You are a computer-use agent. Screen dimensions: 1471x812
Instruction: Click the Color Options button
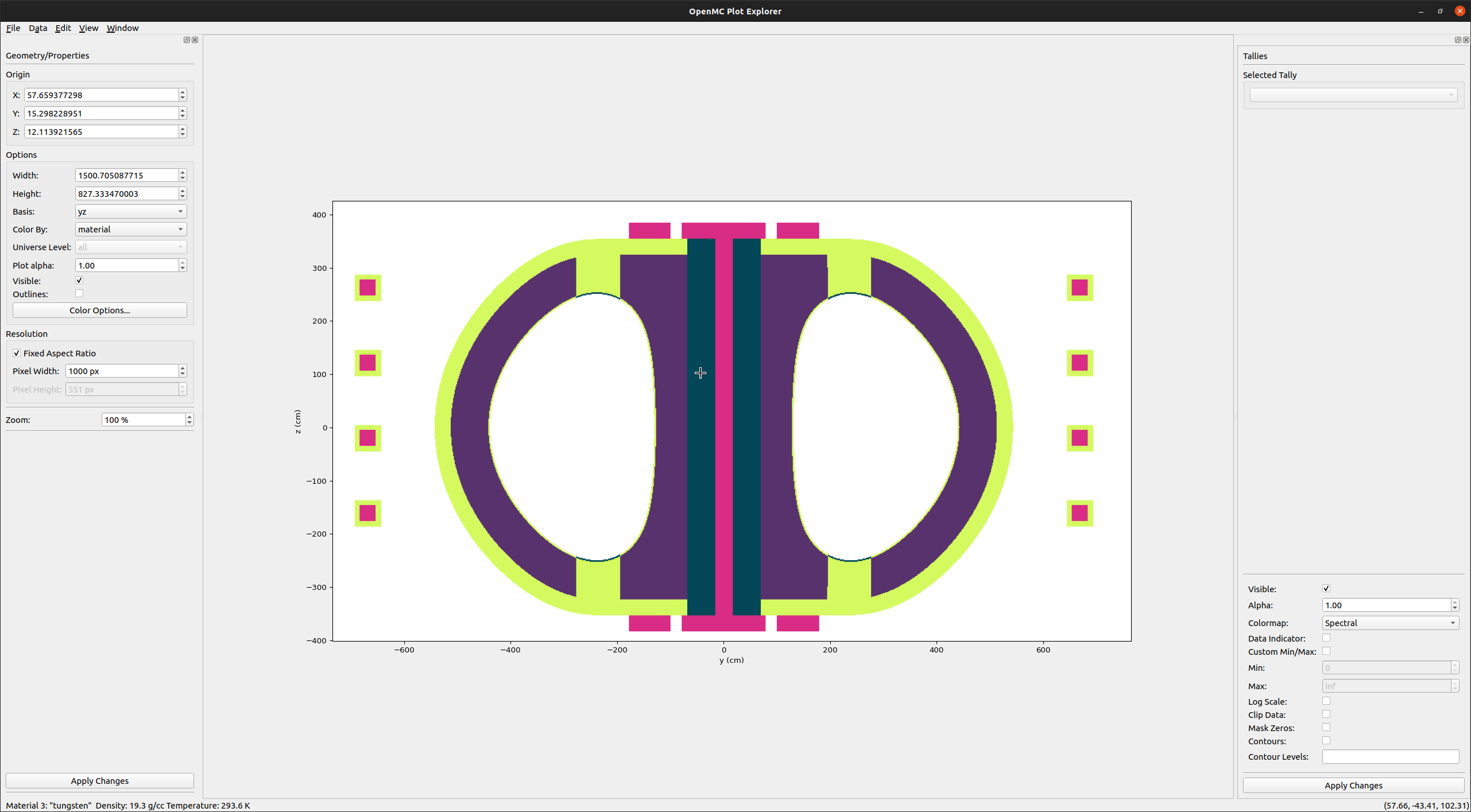[99, 310]
